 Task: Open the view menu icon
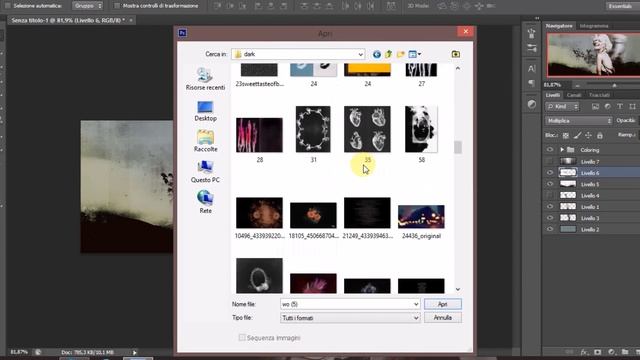coord(415,54)
